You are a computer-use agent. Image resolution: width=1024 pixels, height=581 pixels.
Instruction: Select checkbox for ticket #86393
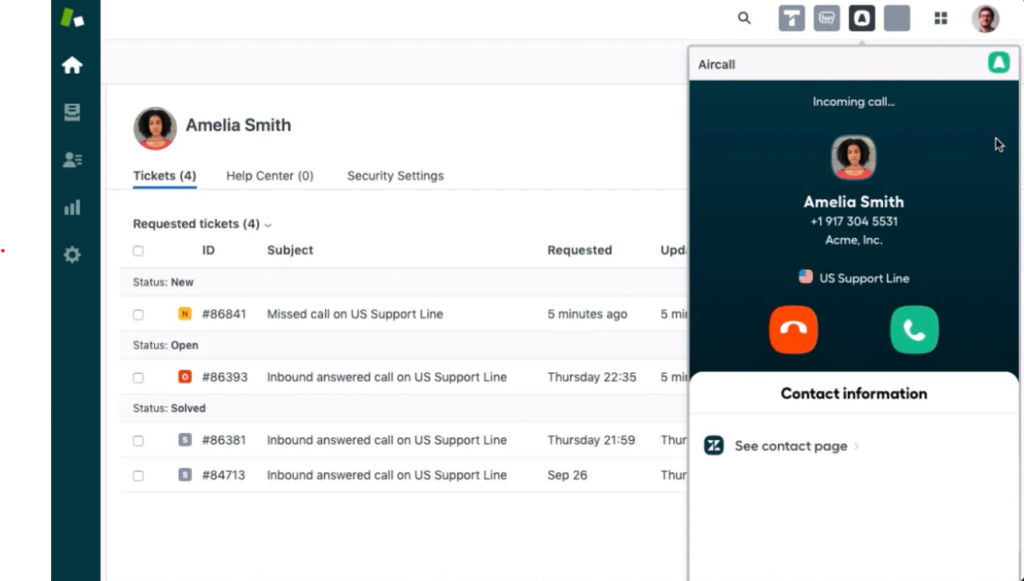pos(138,377)
